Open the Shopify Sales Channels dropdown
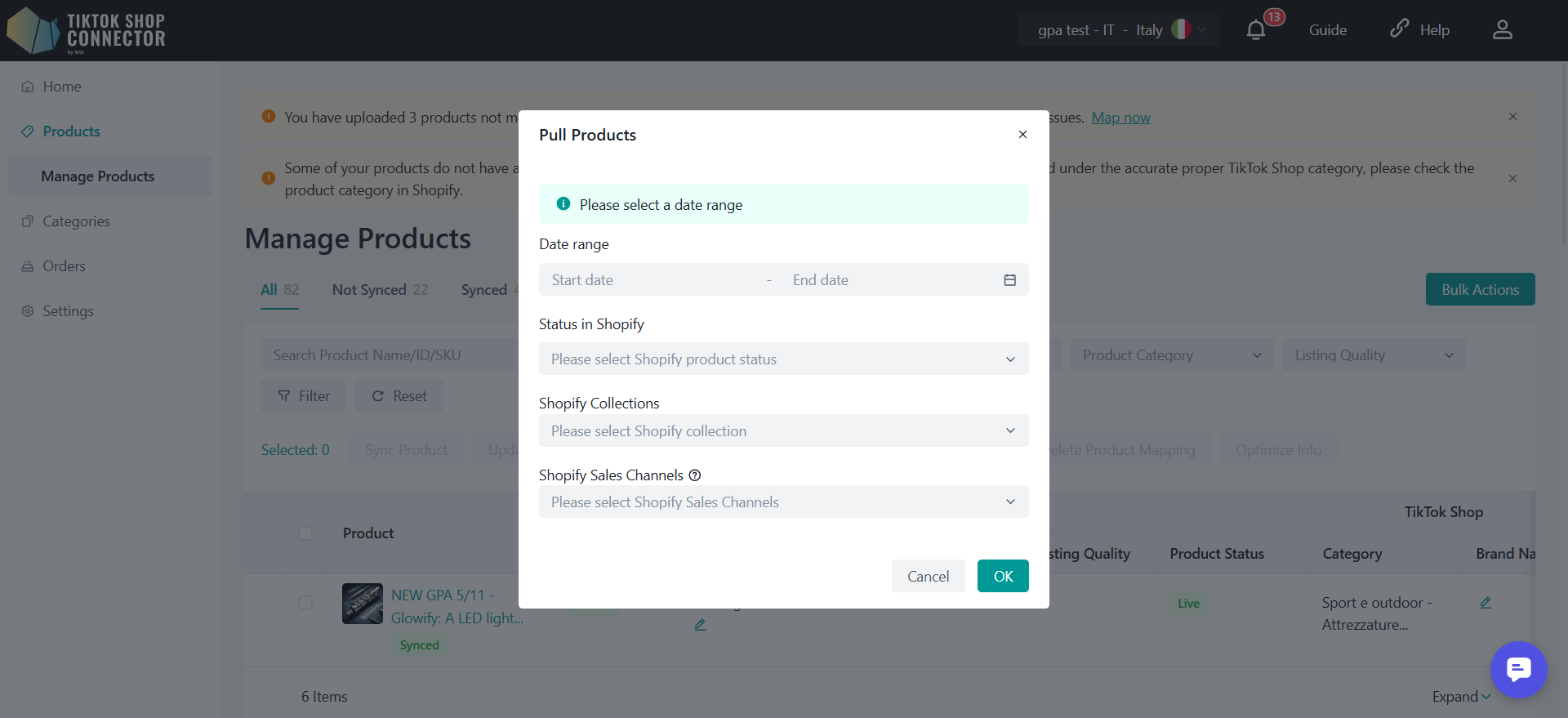Viewport: 1568px width, 718px height. [784, 502]
